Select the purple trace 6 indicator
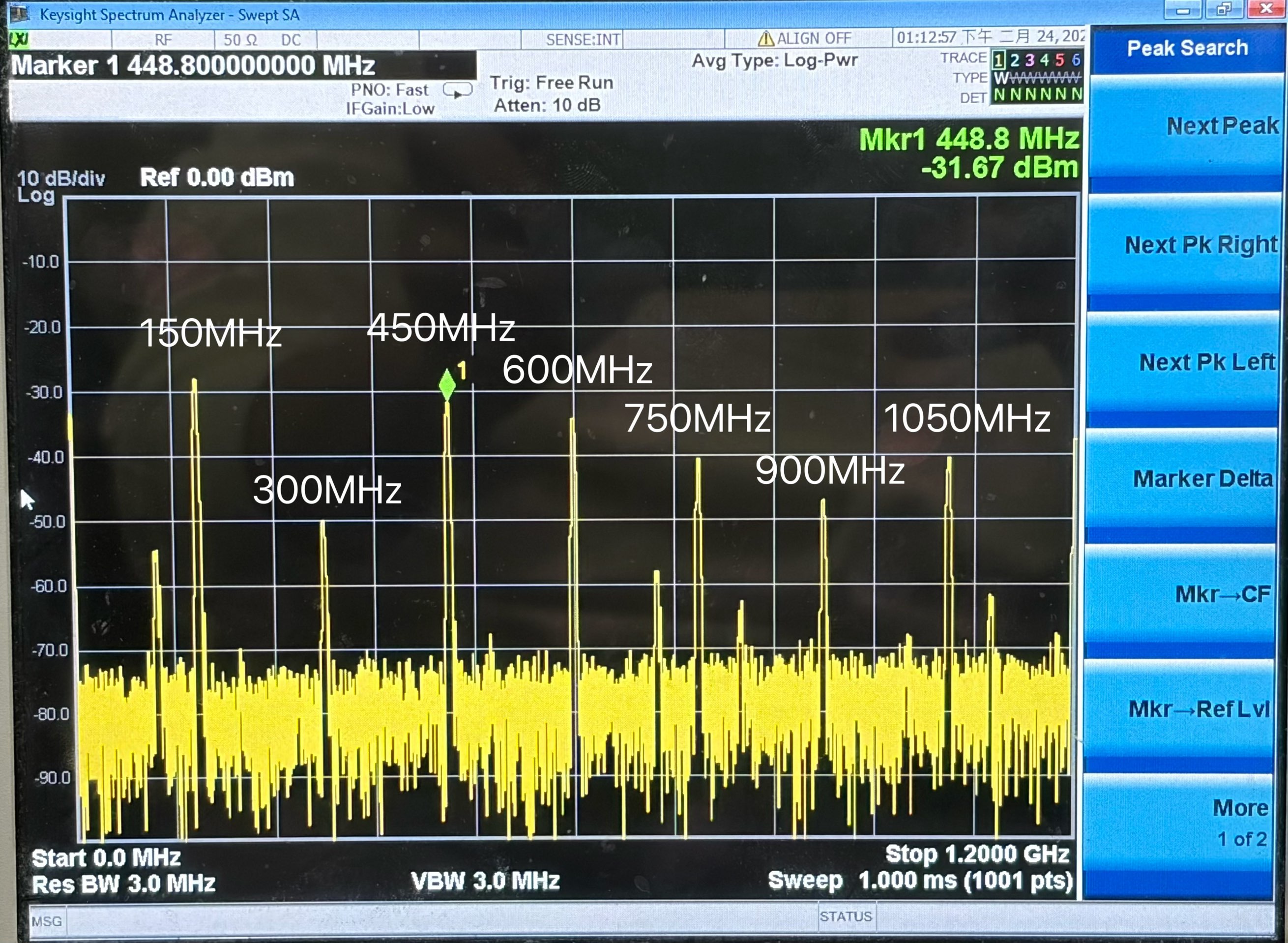 [1076, 60]
